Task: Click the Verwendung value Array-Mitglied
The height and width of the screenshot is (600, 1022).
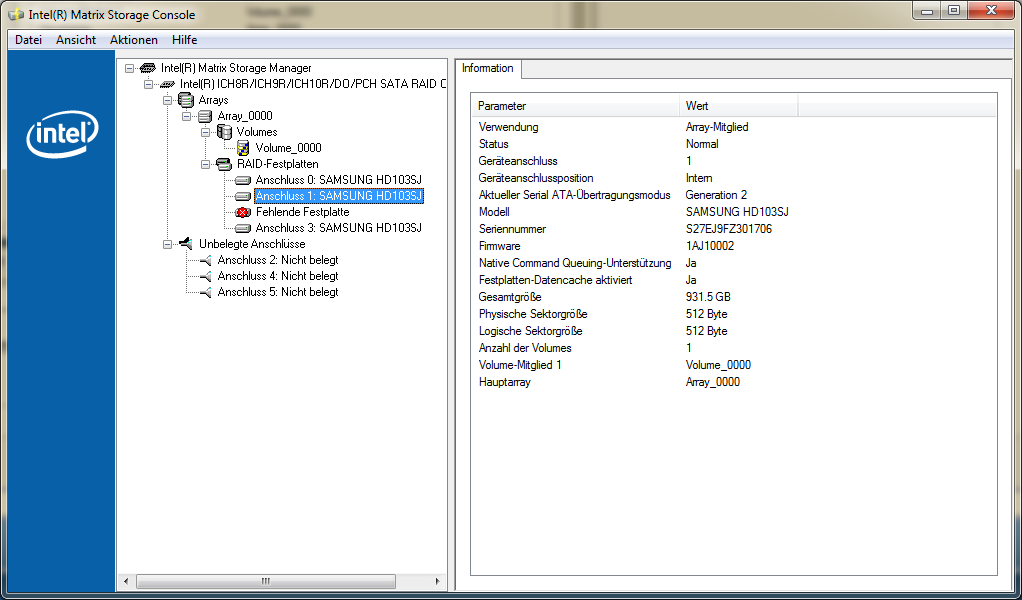Action: (x=717, y=127)
